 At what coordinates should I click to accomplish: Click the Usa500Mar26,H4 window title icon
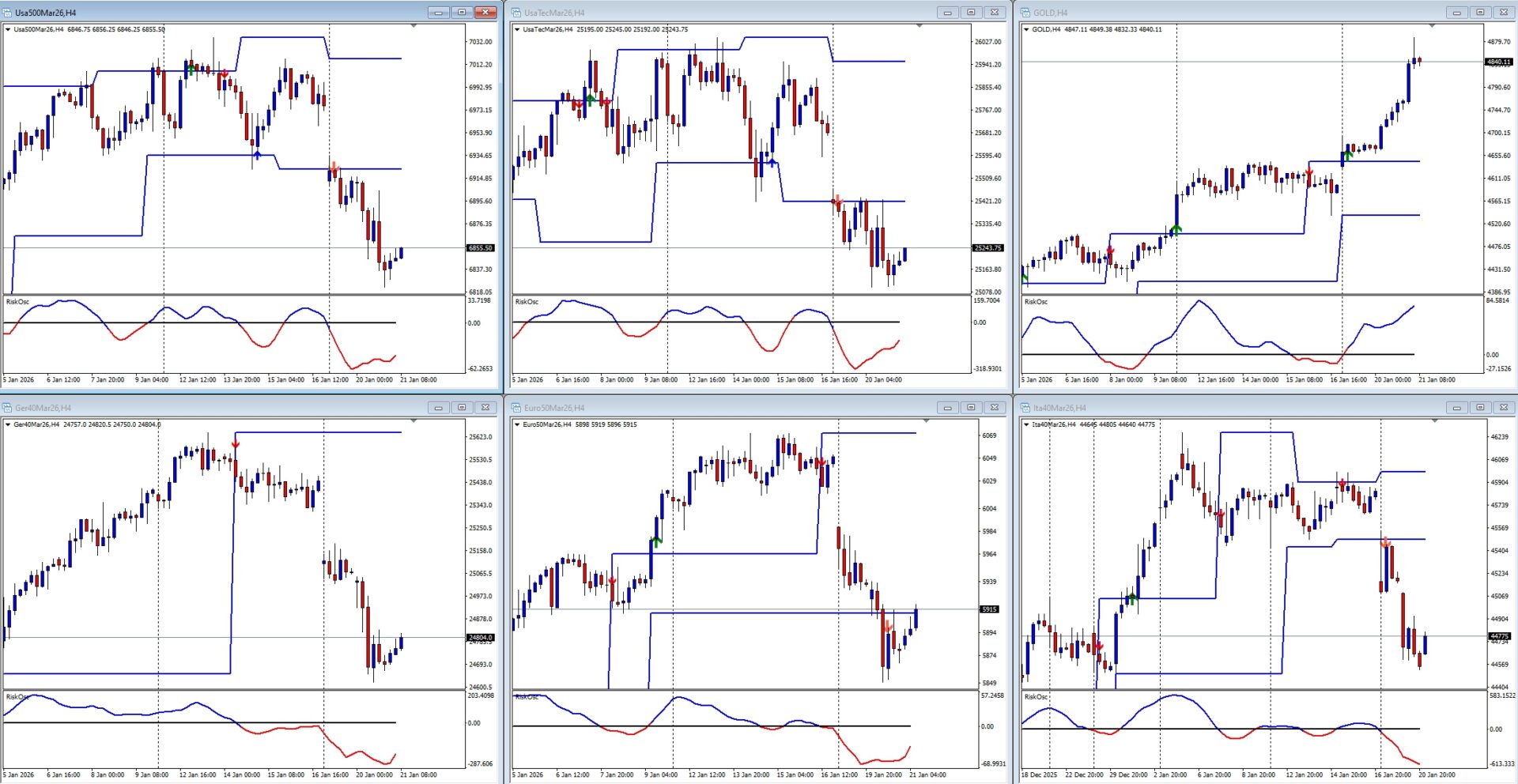click(x=8, y=13)
